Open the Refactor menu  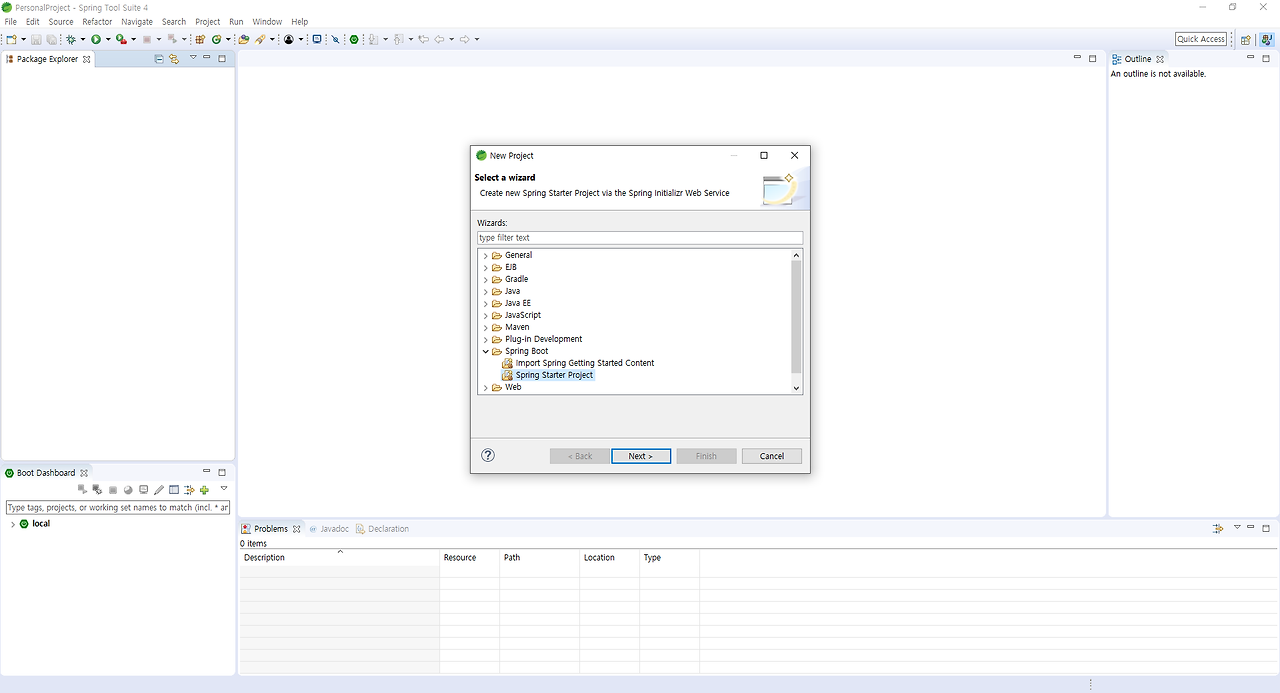point(97,21)
